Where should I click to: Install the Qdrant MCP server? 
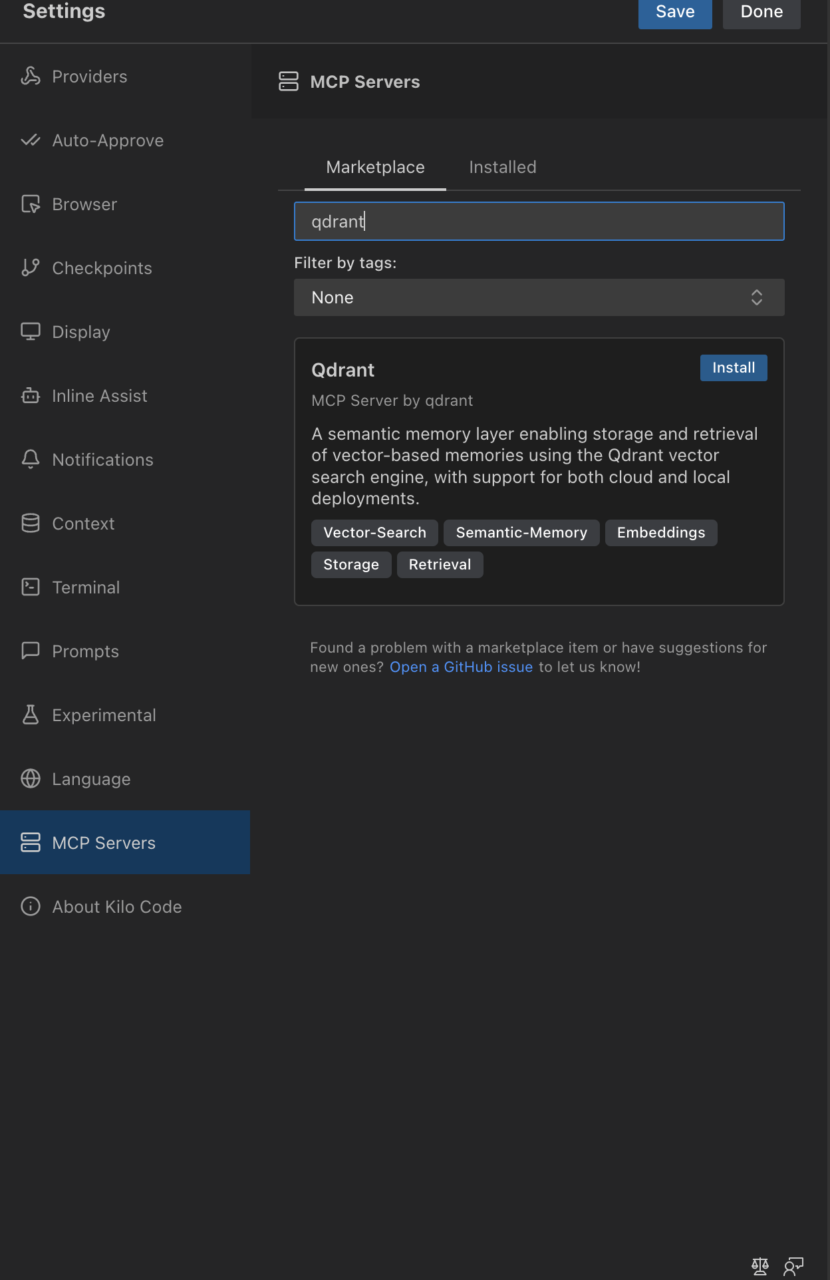pos(733,368)
